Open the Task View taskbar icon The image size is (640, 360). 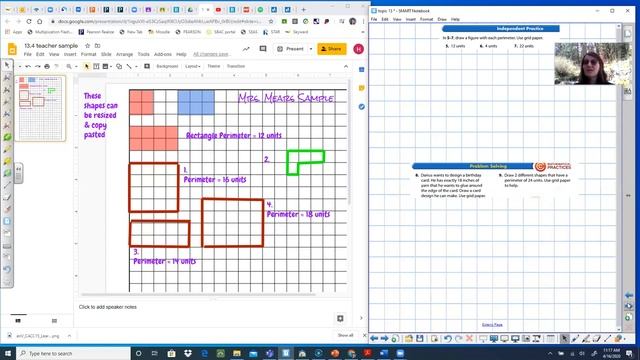[x=155, y=353]
